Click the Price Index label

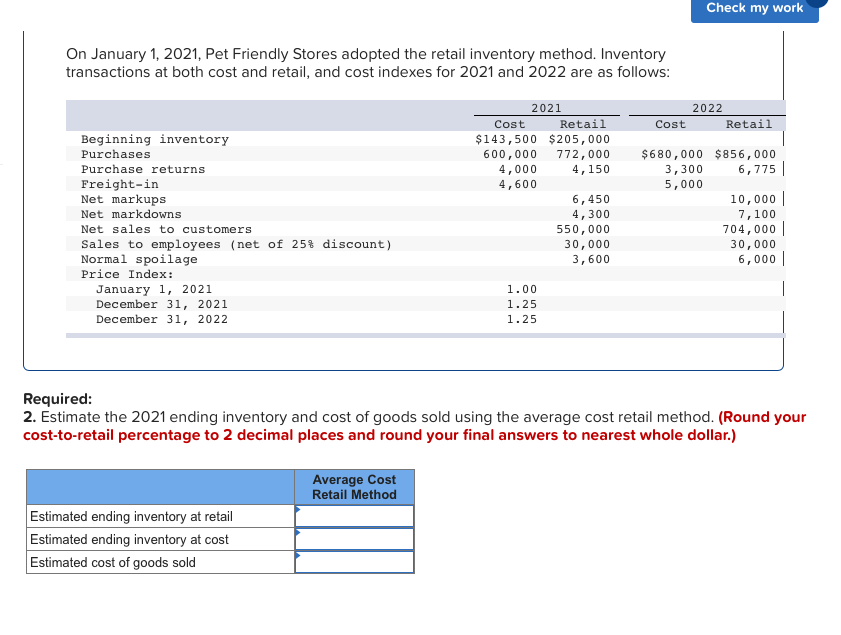128,275
